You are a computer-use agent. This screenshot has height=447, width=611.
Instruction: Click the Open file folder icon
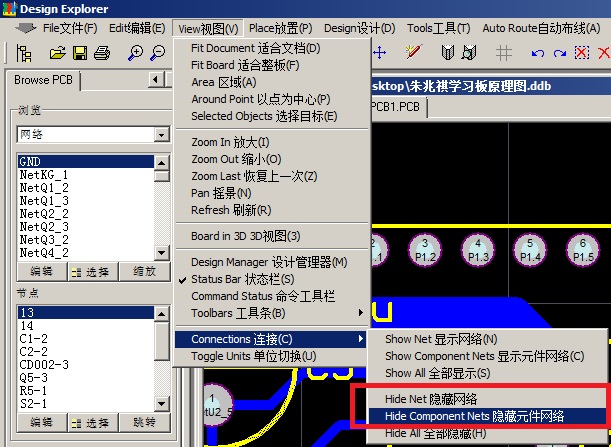[55, 52]
